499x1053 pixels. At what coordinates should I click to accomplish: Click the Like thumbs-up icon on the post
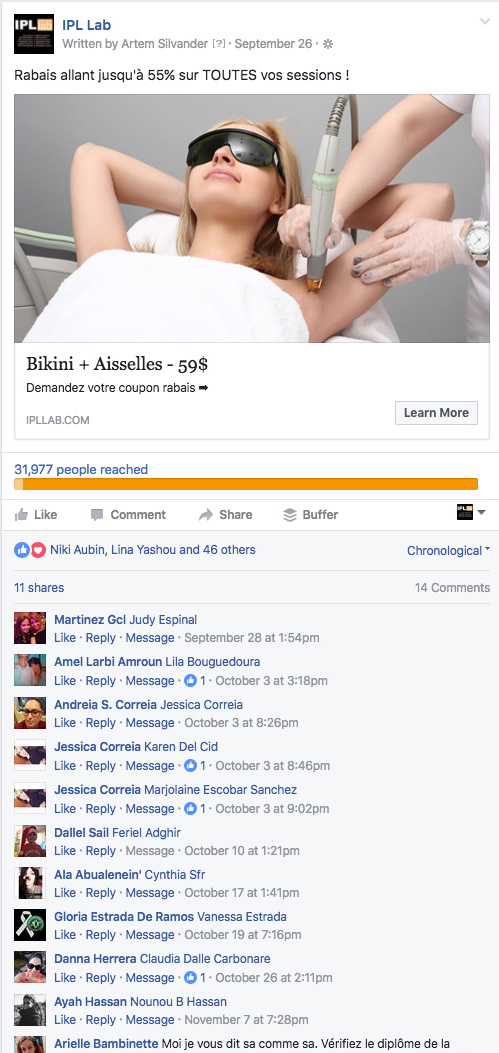click(x=21, y=514)
